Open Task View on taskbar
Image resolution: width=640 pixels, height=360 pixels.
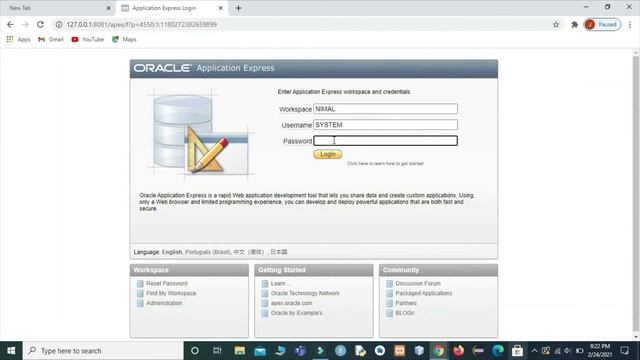(x=217, y=351)
